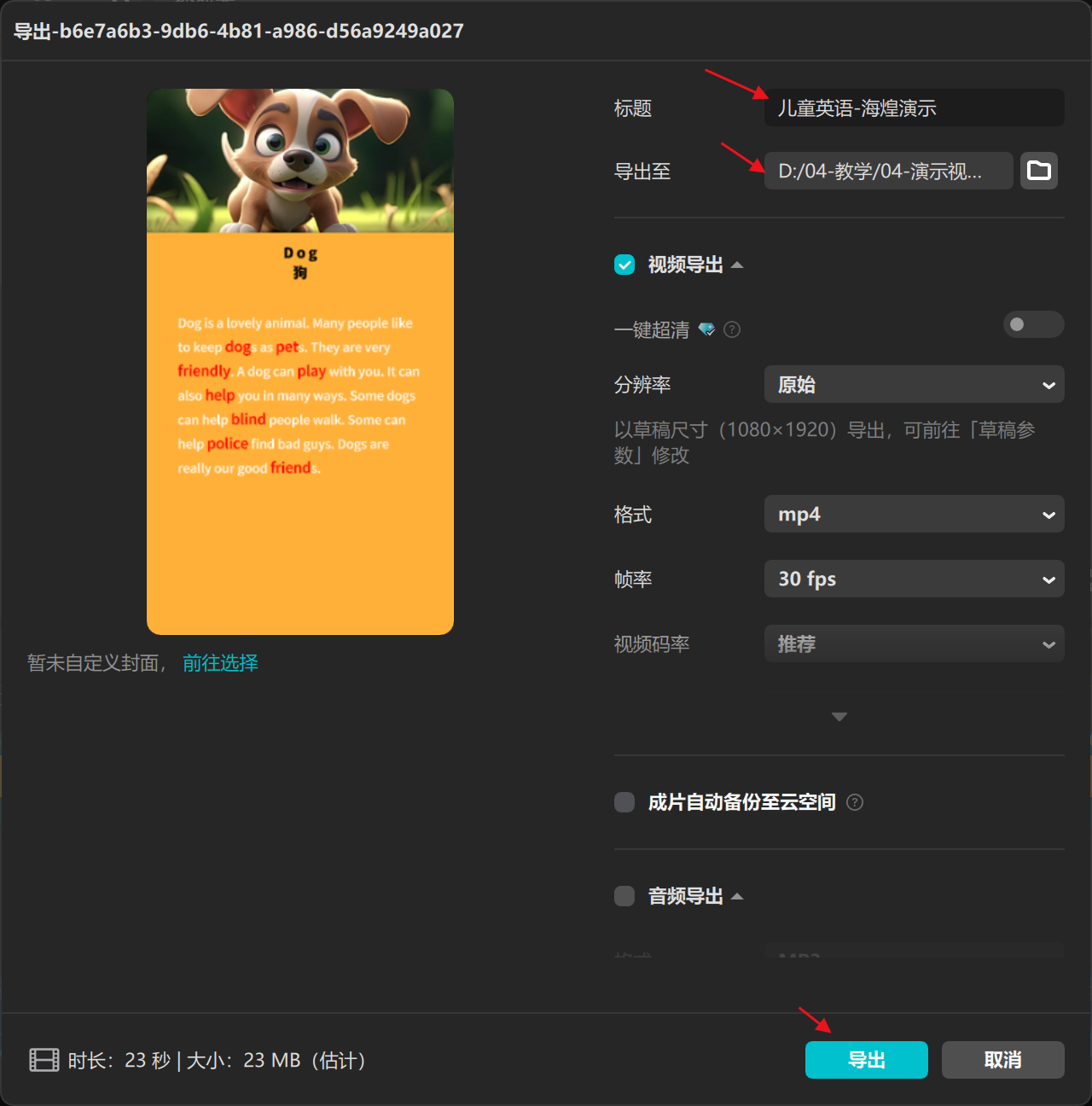The width and height of the screenshot is (1092, 1106).
Task: Open the 视频码率 dropdown showing 推荐
Action: 913,643
